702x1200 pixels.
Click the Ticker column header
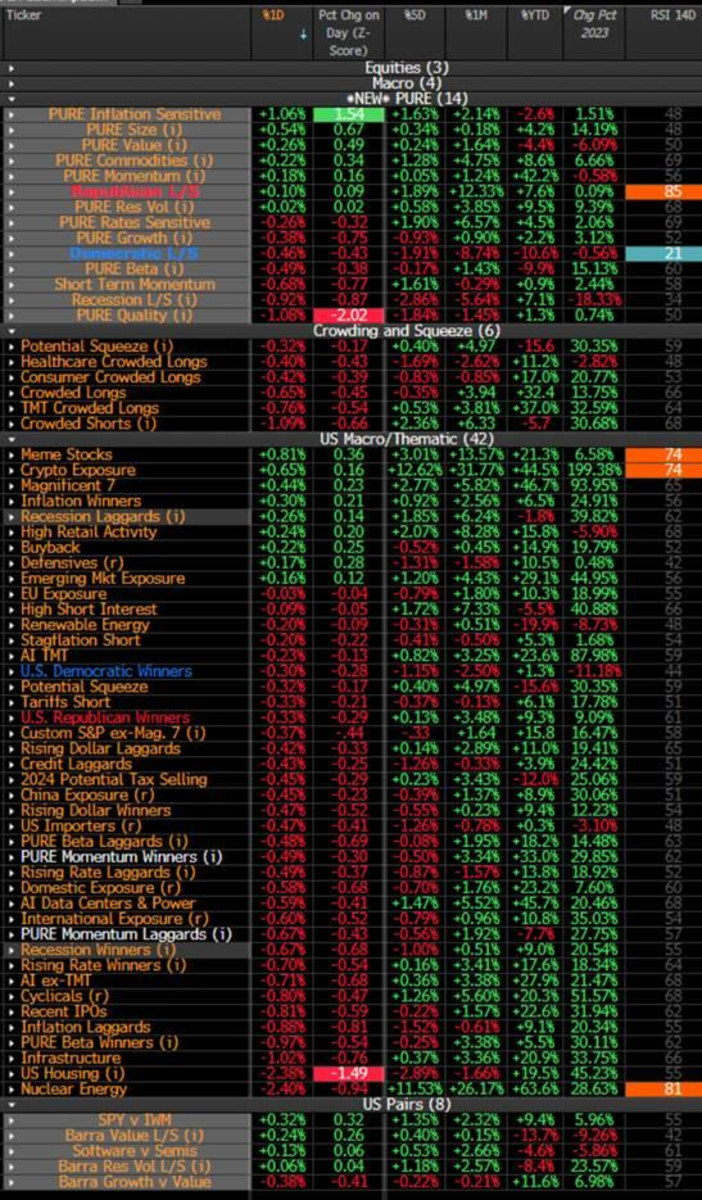(x=24, y=17)
